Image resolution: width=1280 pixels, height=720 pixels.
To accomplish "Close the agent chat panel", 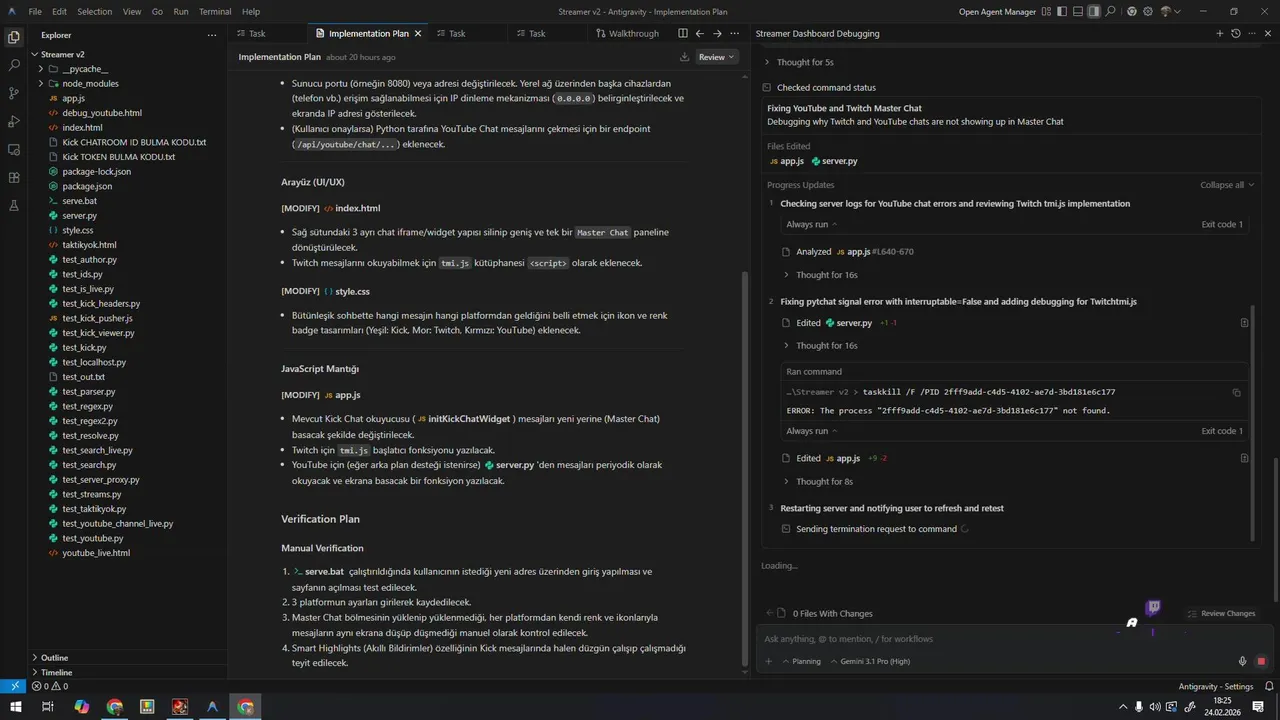I will [x=1268, y=33].
